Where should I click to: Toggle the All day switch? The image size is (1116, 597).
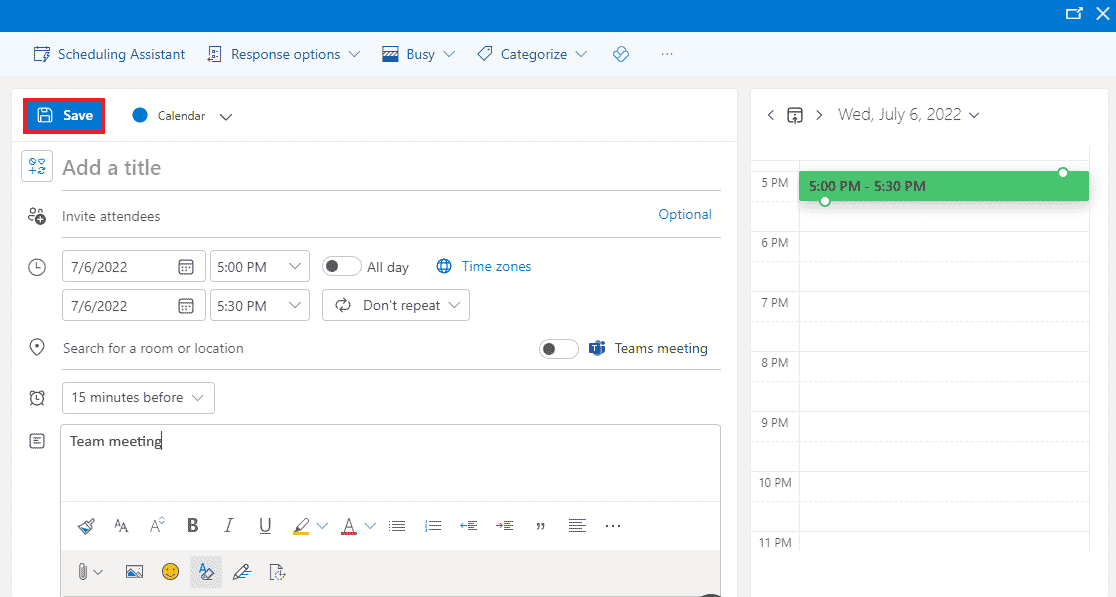point(341,267)
